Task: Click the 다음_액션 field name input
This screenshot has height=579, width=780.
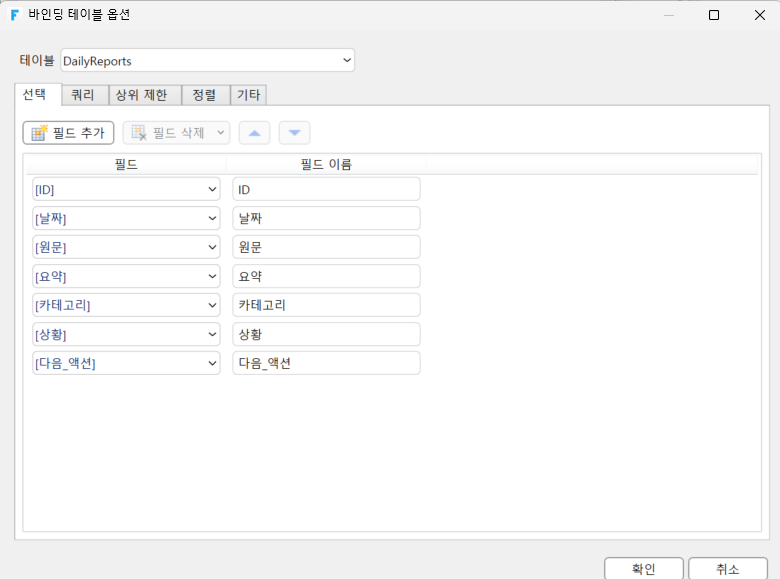Action: tap(326, 363)
